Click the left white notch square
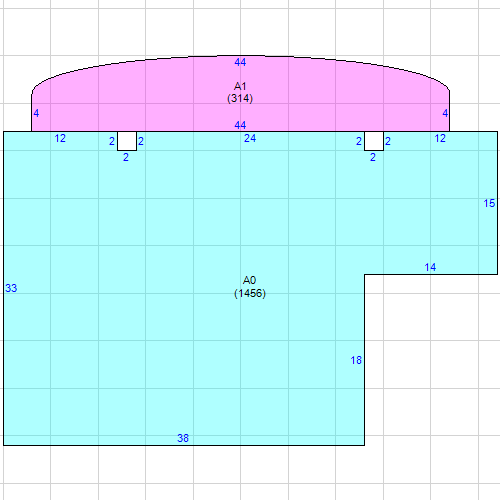 pos(127,141)
